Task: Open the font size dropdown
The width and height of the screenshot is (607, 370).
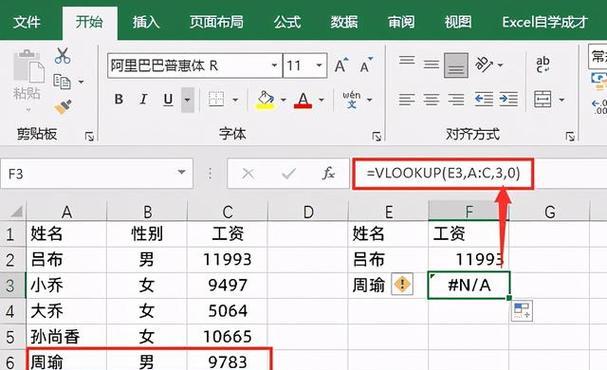Action: [x=319, y=65]
